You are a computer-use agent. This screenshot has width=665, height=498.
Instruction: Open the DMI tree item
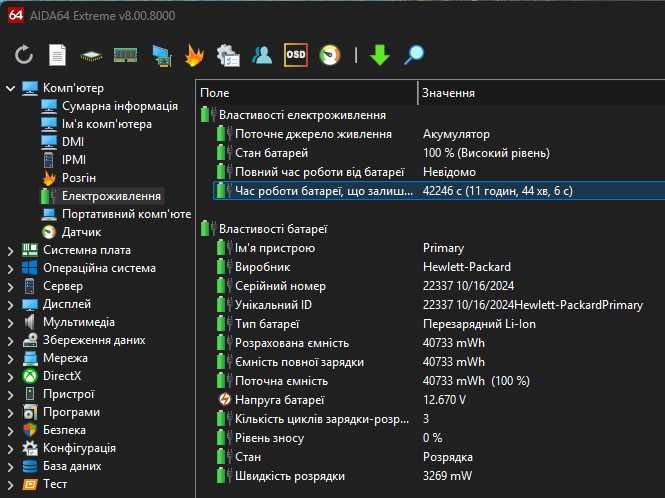(x=73, y=142)
